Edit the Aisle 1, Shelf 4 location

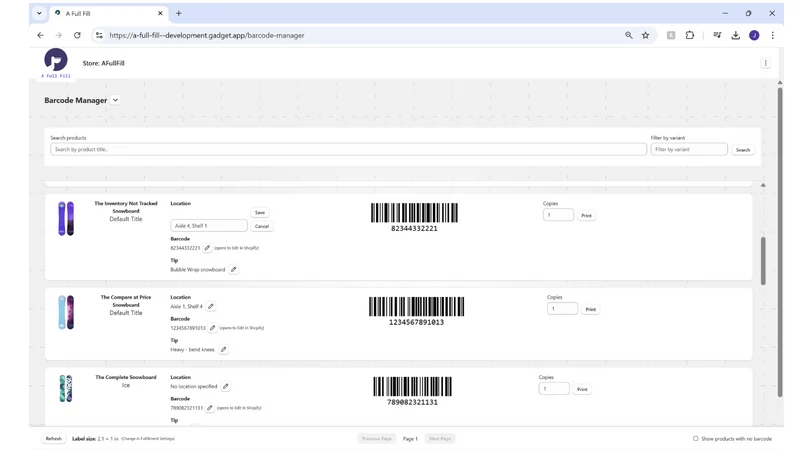pyautogui.click(x=211, y=307)
